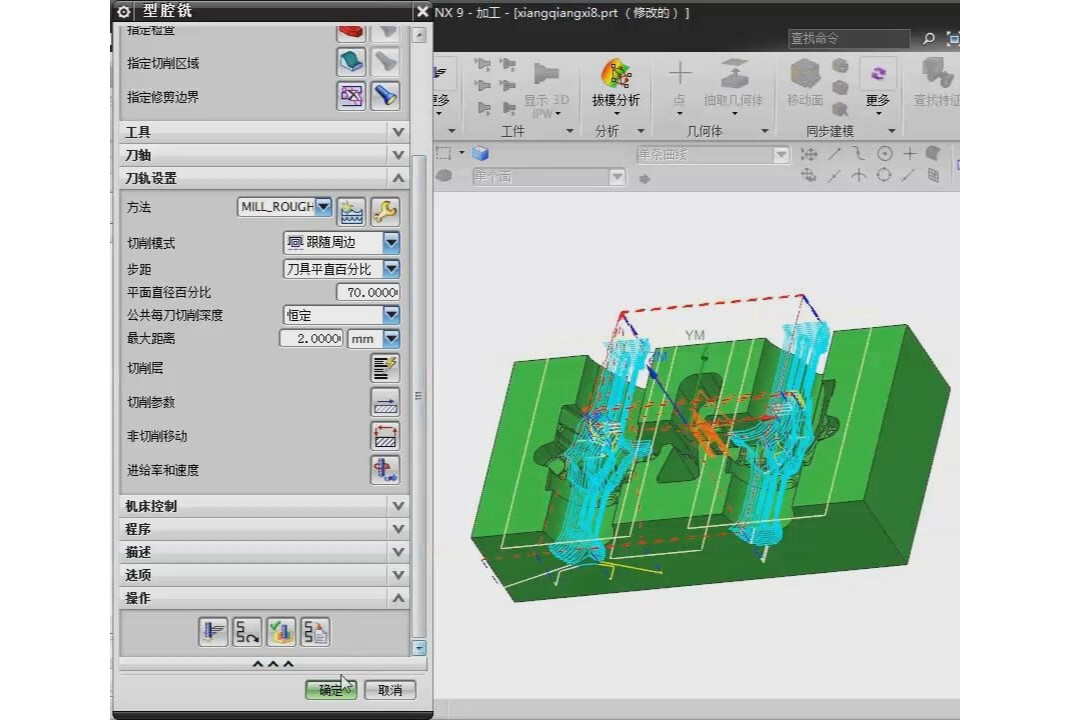Image resolution: width=1080 pixels, height=720 pixels.
Task: Click the OK (确定) button
Action: [x=331, y=690]
